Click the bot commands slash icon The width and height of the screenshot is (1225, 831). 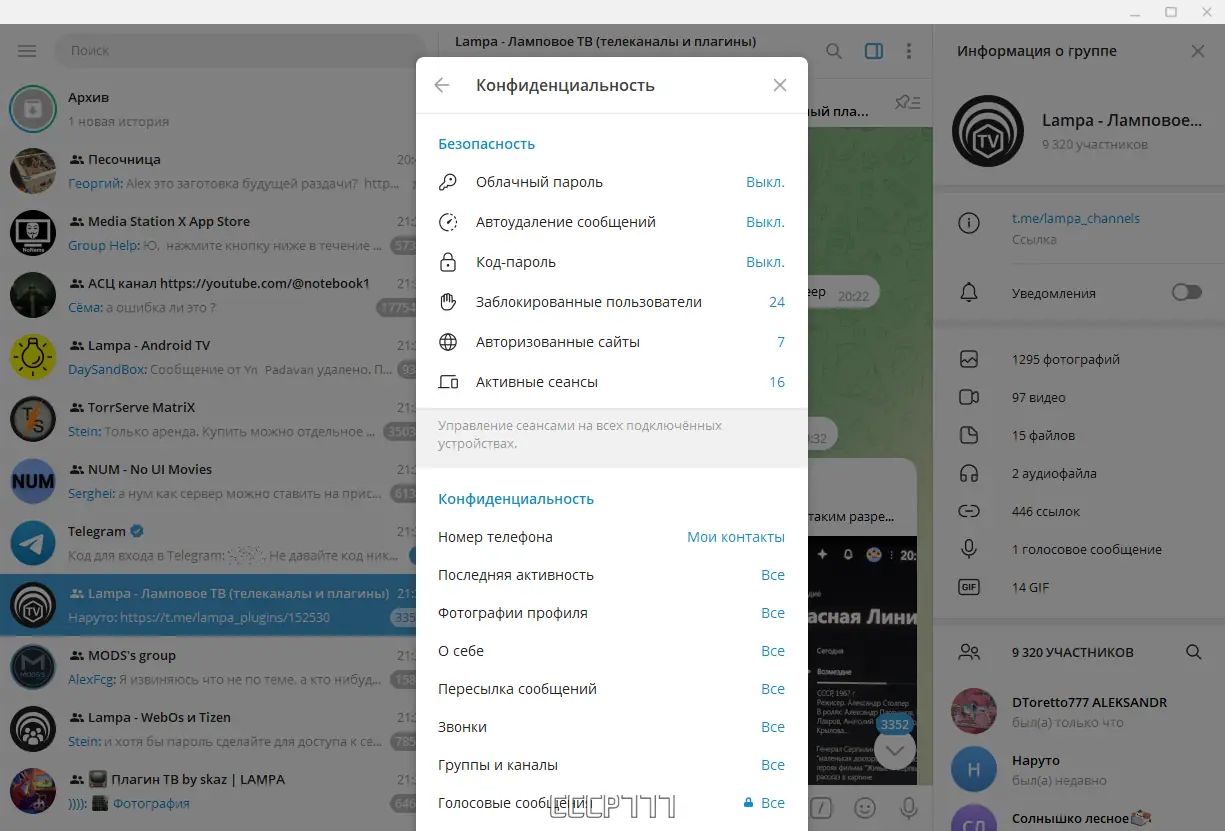coord(821,807)
